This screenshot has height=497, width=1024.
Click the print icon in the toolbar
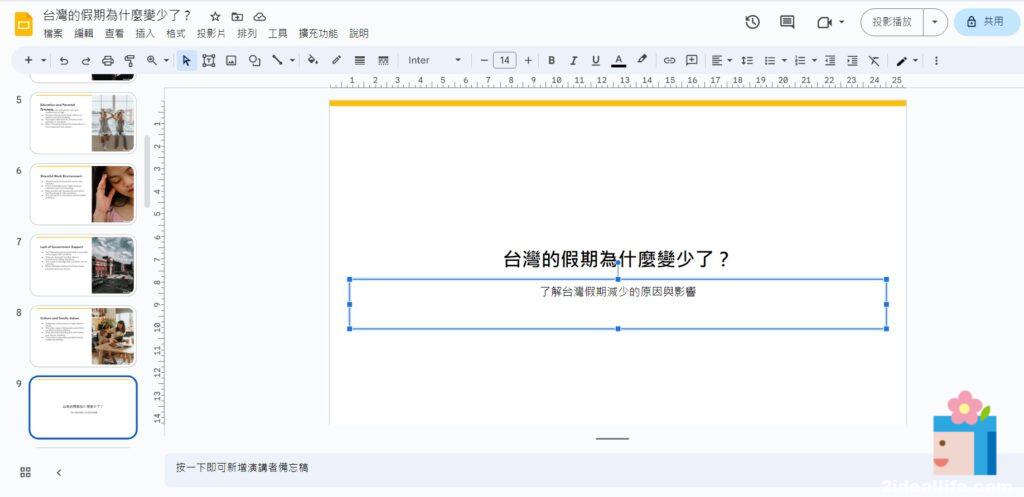click(x=108, y=60)
